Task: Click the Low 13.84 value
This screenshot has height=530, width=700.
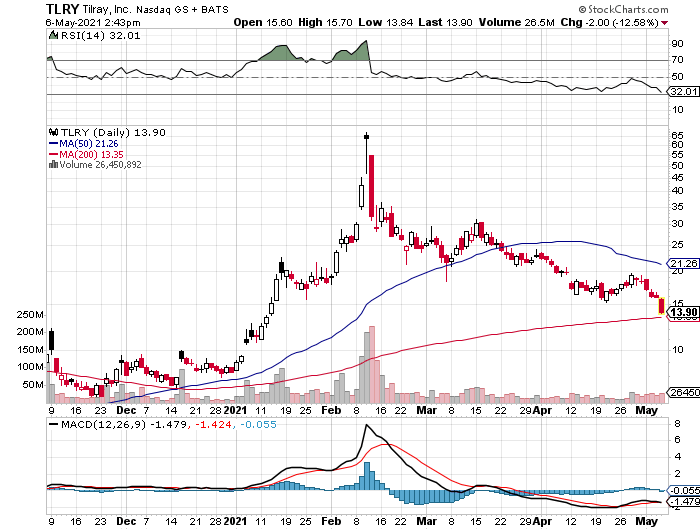Action: 386,22
